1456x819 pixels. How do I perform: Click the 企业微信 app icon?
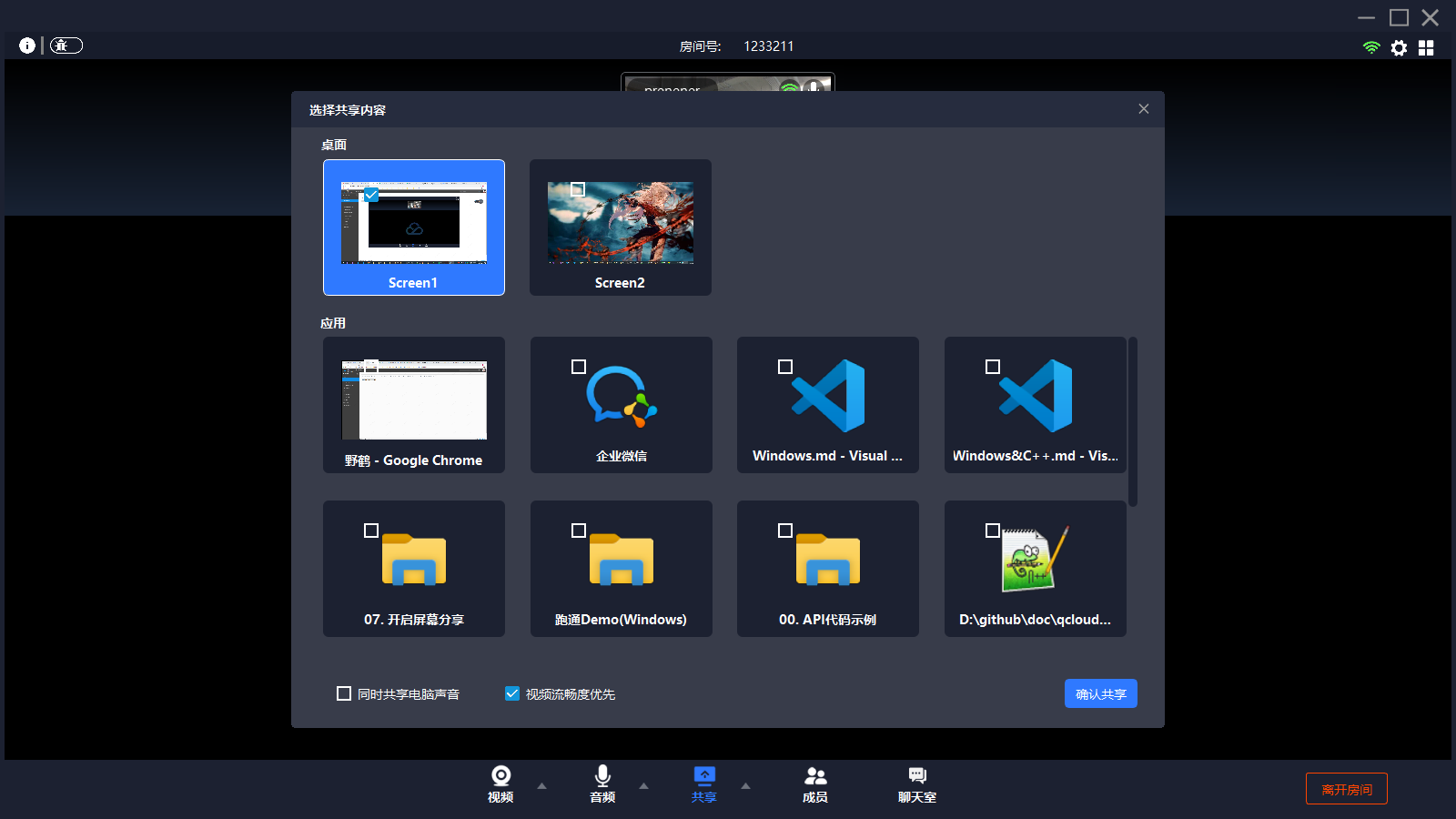click(622, 396)
